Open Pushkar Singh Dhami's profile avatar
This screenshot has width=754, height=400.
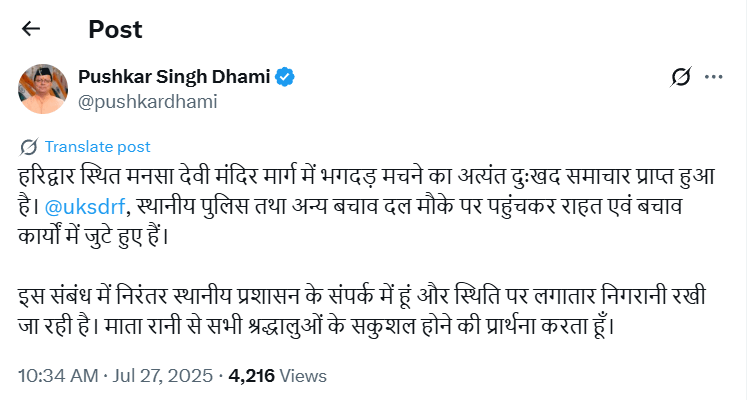point(42,88)
